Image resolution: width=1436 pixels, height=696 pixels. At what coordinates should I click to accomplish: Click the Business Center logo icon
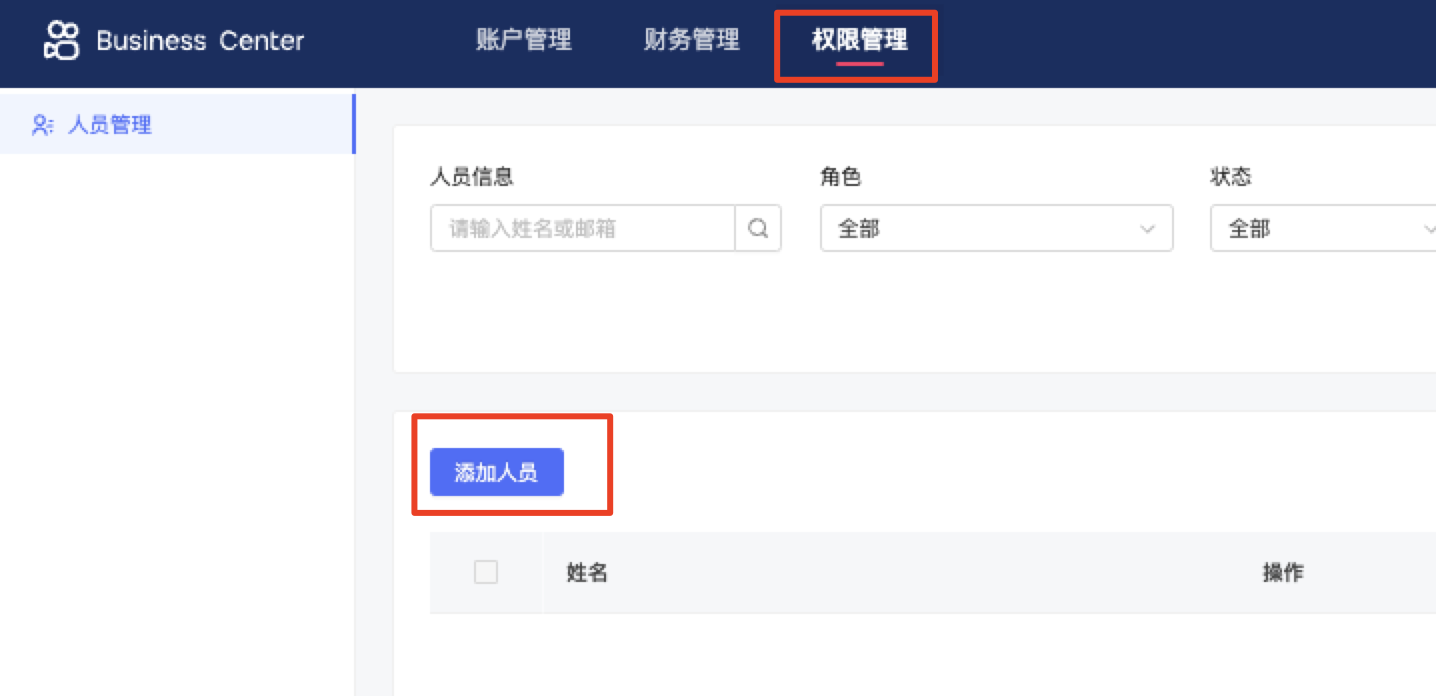click(62, 41)
